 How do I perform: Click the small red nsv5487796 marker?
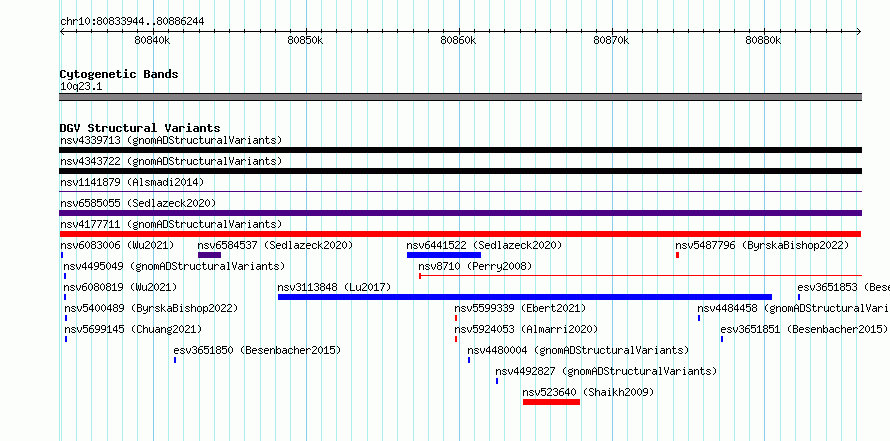click(677, 255)
